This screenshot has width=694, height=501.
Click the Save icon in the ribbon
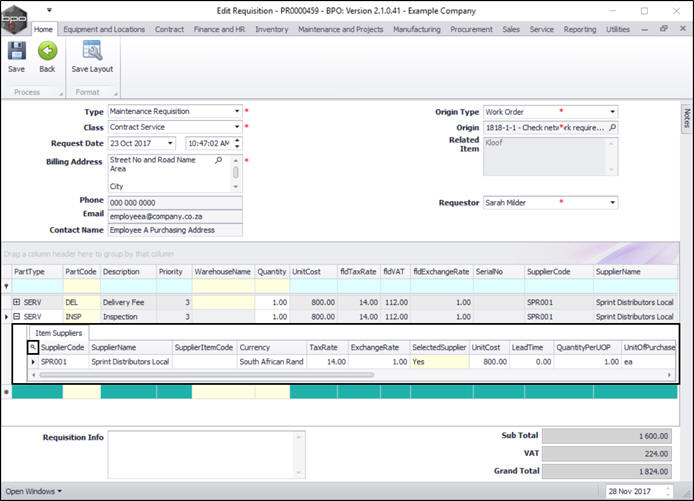[x=16, y=52]
